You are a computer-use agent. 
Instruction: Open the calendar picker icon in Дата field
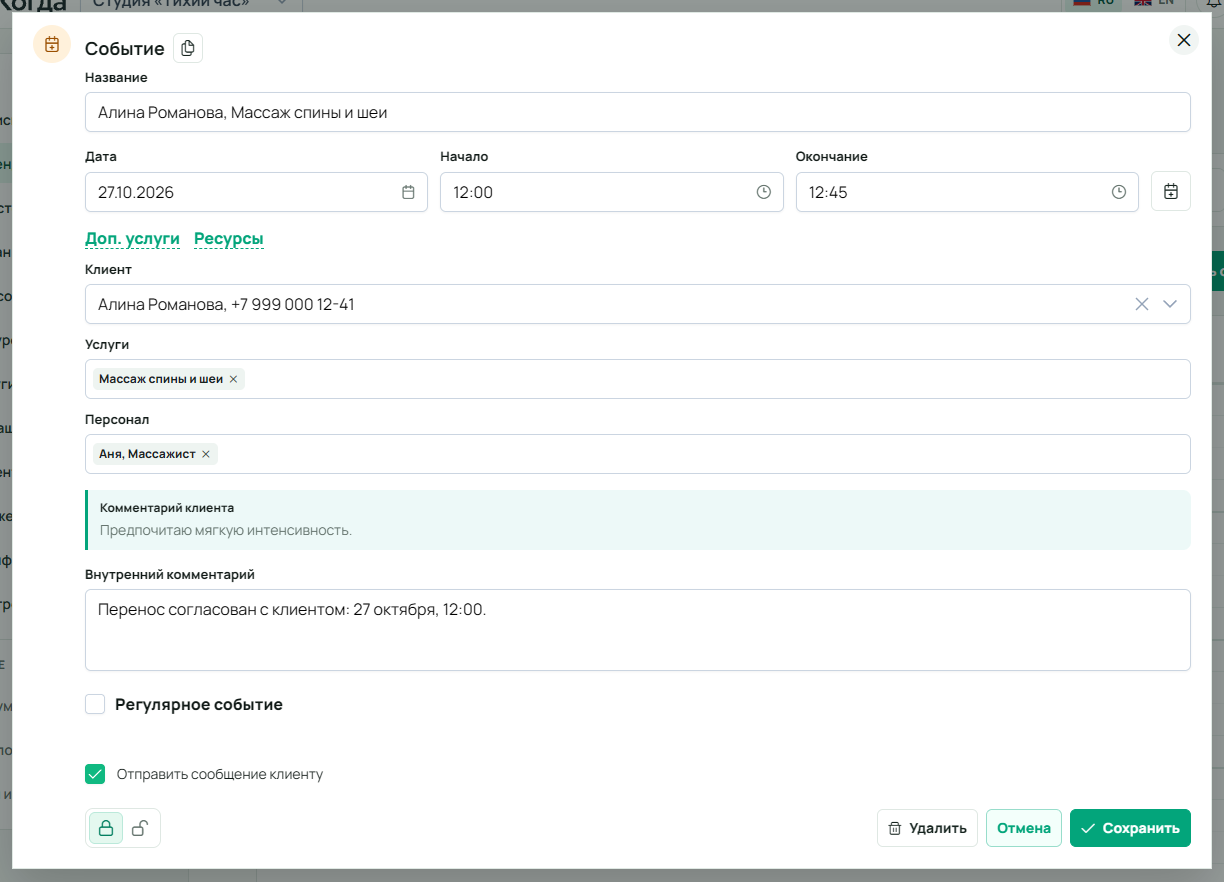coord(408,192)
